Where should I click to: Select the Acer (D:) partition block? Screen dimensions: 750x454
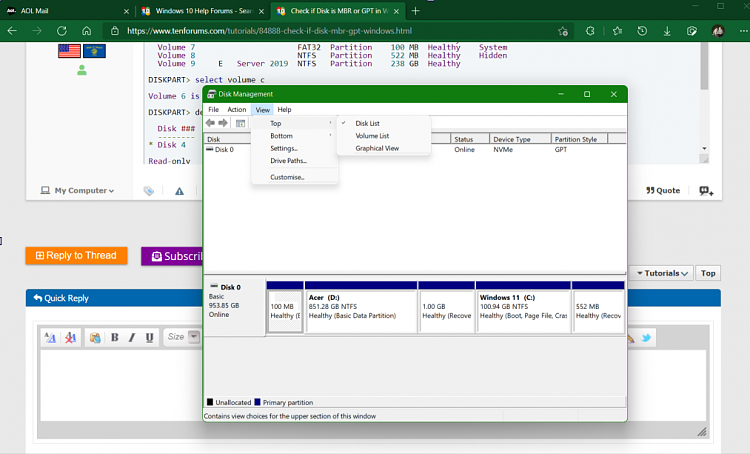click(x=361, y=307)
